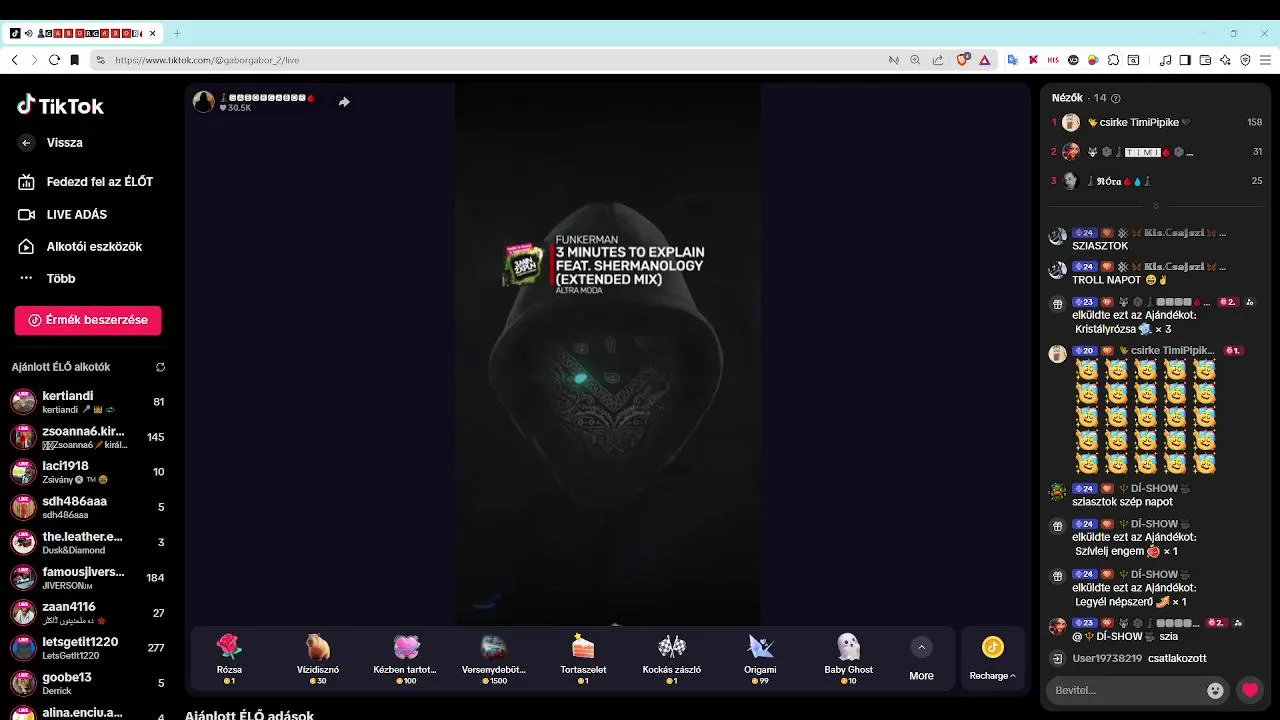The height and width of the screenshot is (720, 1280).
Task: Open Fedezd fel az ÉLŐT
Action: tap(85, 182)
